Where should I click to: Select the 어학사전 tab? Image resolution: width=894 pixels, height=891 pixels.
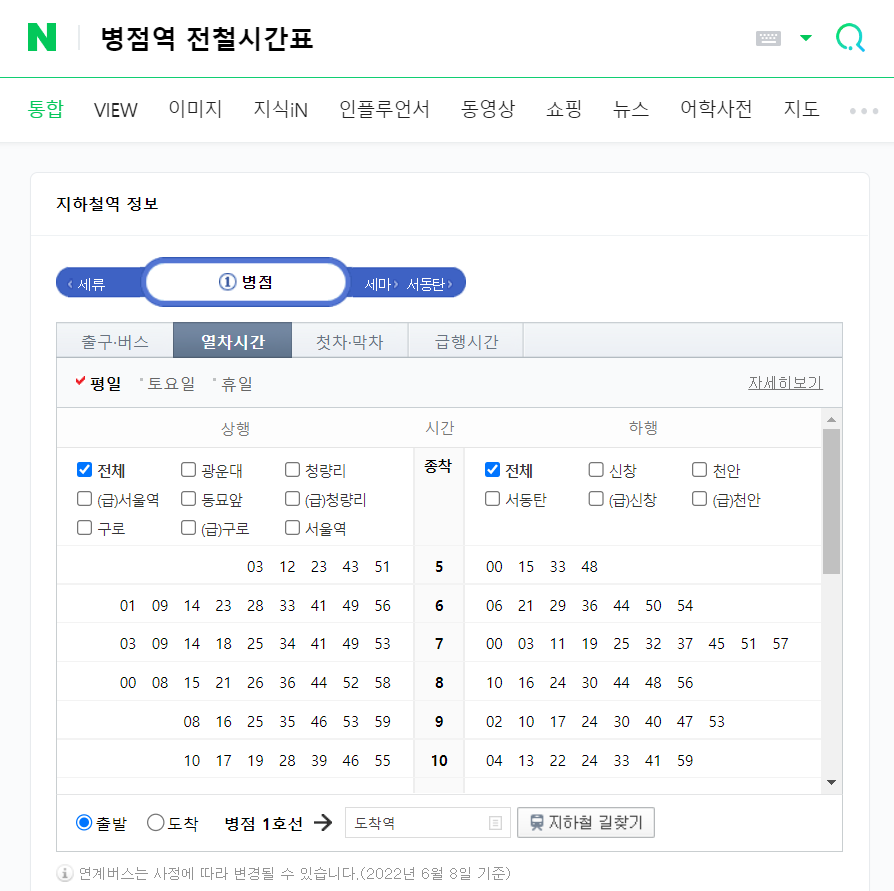[x=716, y=109]
